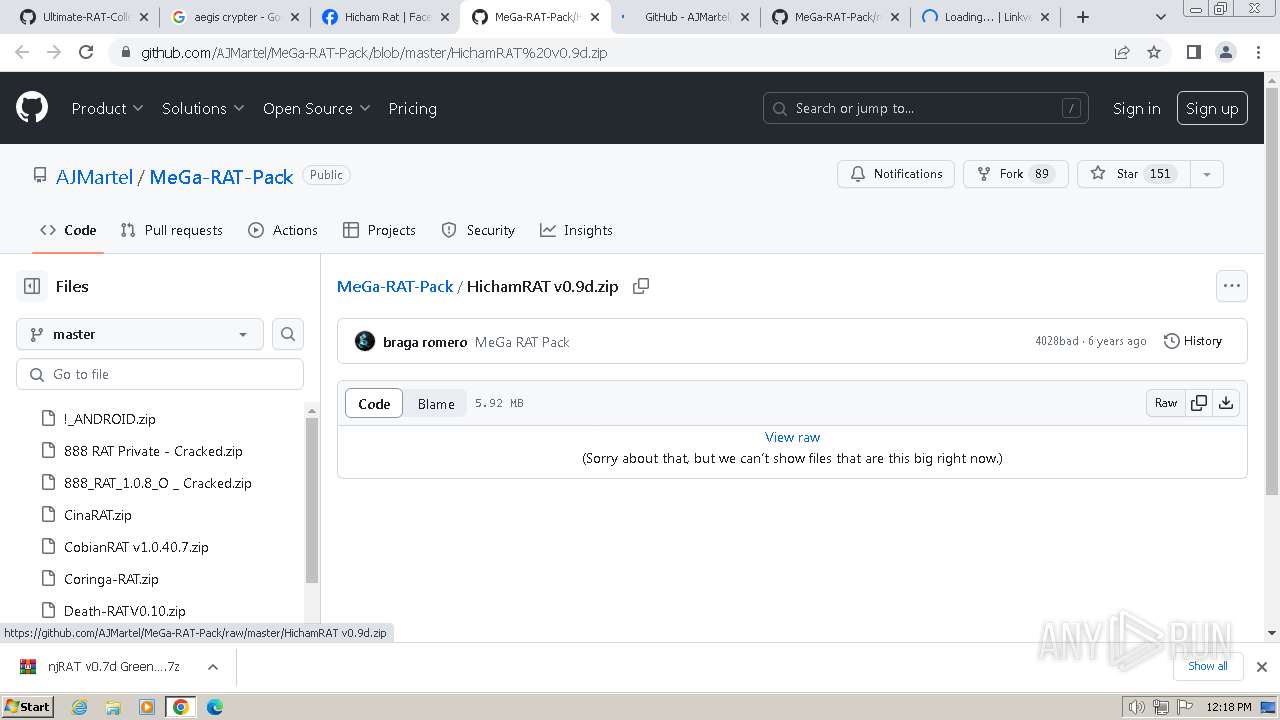
Task: Open commit 4028bad
Action: [1057, 341]
